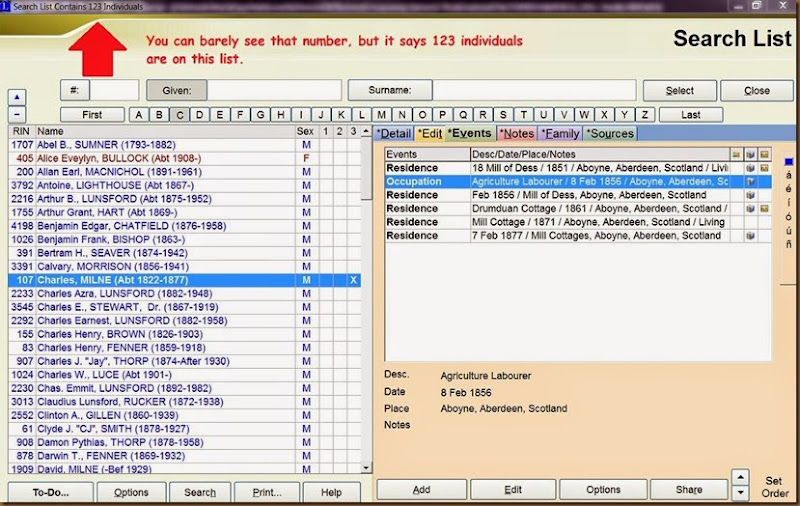Screen dimensions: 800x506
Task: Insert the ñ special character
Action: pos(789,244)
